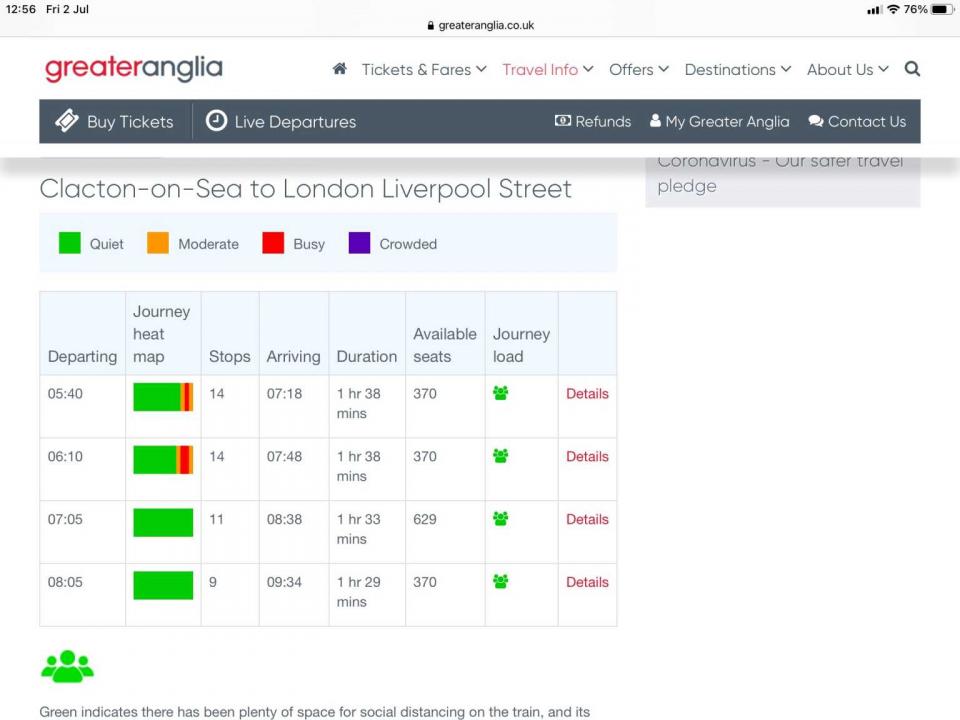Expand the Tickets & Fares menu
Image resolution: width=960 pixels, height=720 pixels.
click(424, 70)
